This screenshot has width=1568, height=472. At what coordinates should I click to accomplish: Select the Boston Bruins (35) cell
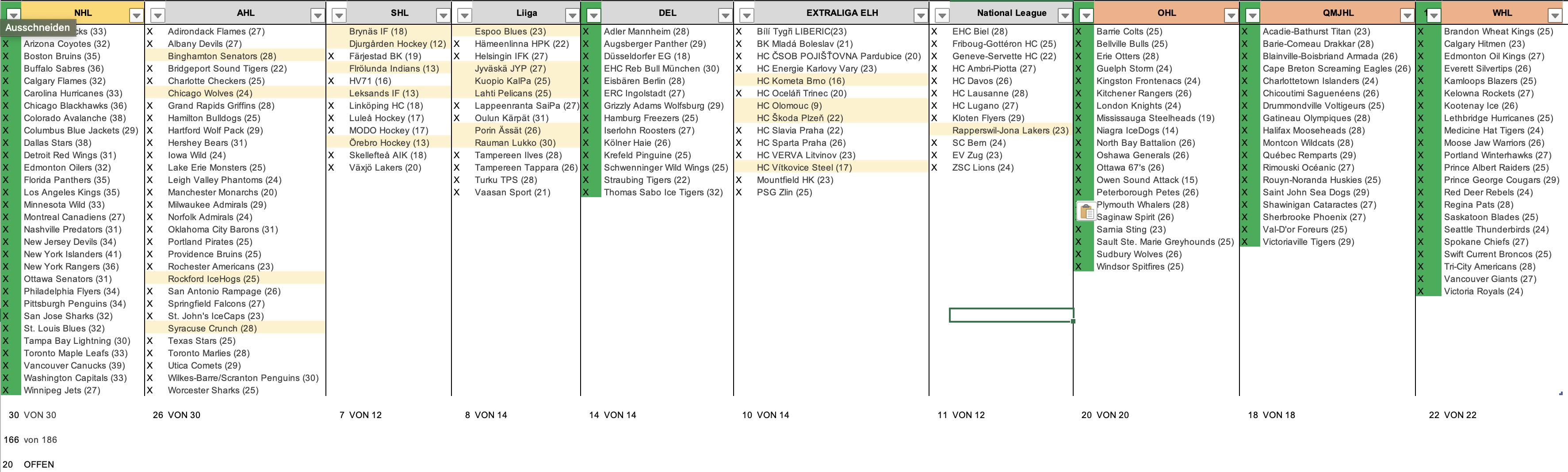pos(82,56)
